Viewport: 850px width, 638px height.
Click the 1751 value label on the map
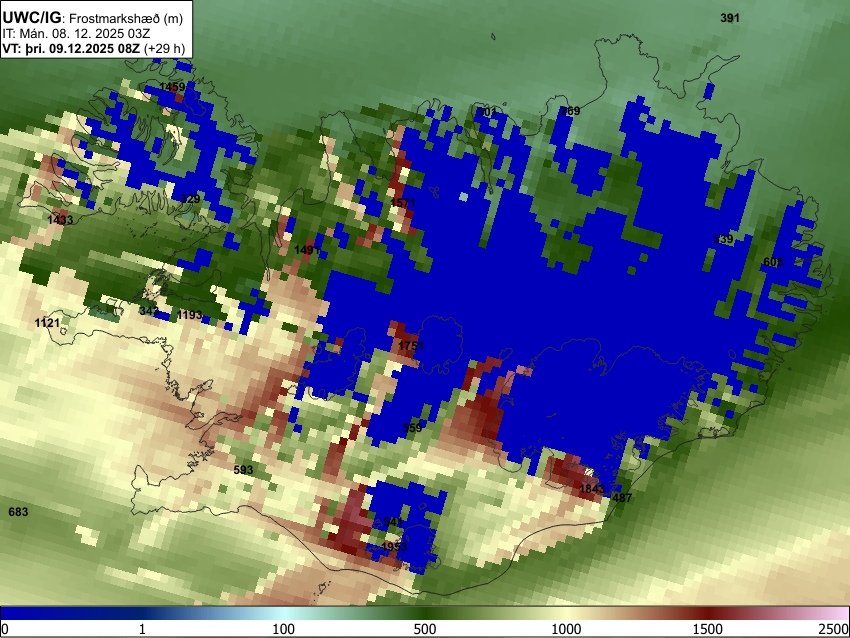(x=411, y=346)
